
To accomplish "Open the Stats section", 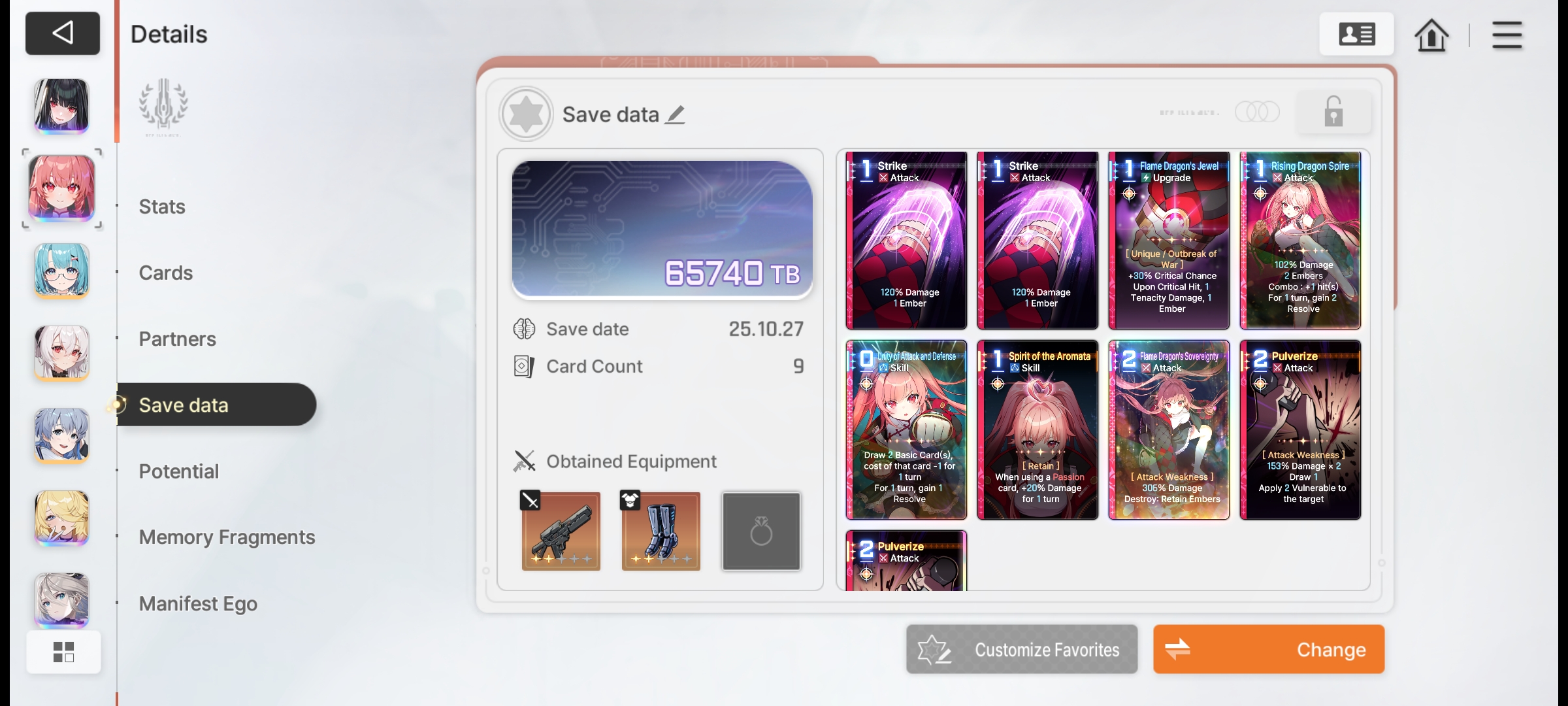I will click(x=162, y=207).
